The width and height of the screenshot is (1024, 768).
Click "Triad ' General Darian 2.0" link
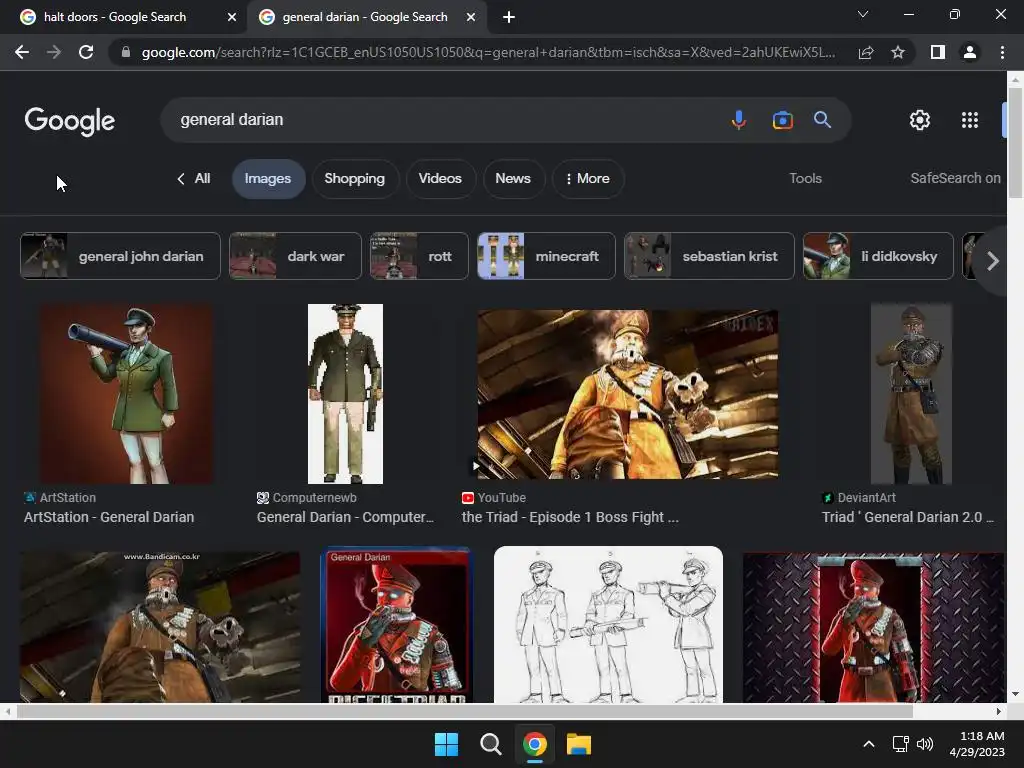tap(907, 517)
